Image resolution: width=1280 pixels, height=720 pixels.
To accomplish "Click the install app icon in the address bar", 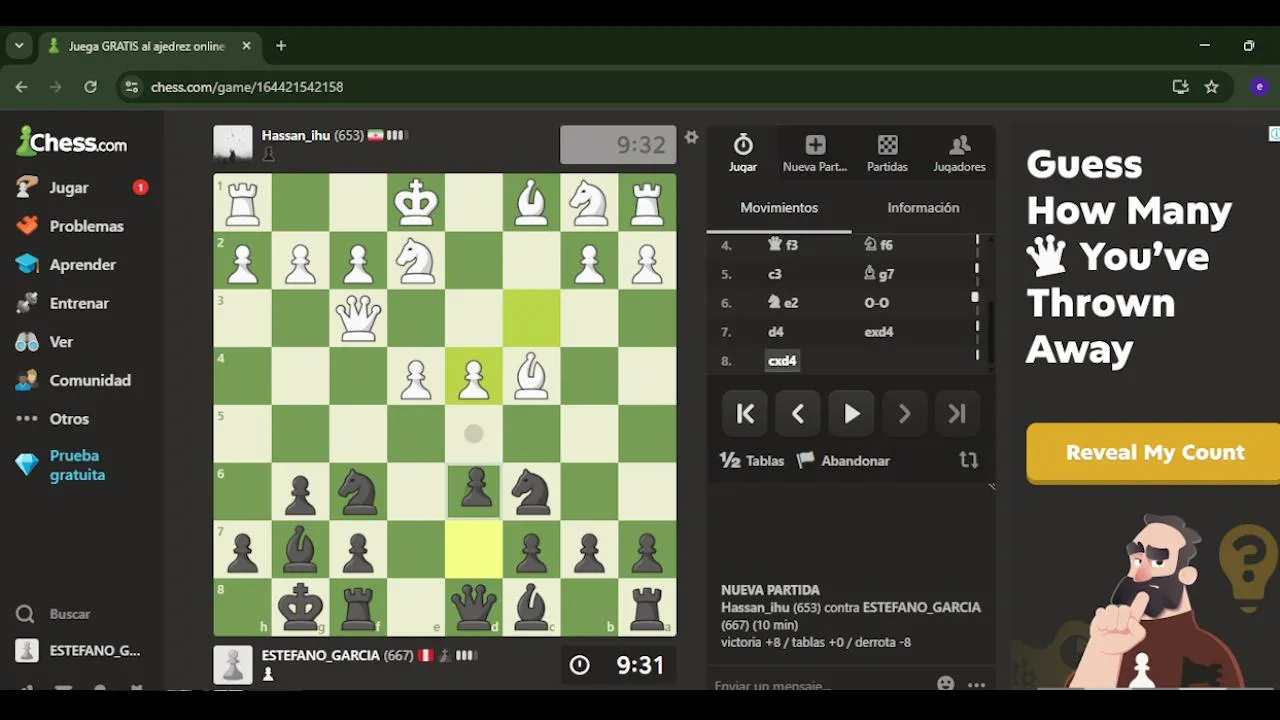I will [1180, 87].
